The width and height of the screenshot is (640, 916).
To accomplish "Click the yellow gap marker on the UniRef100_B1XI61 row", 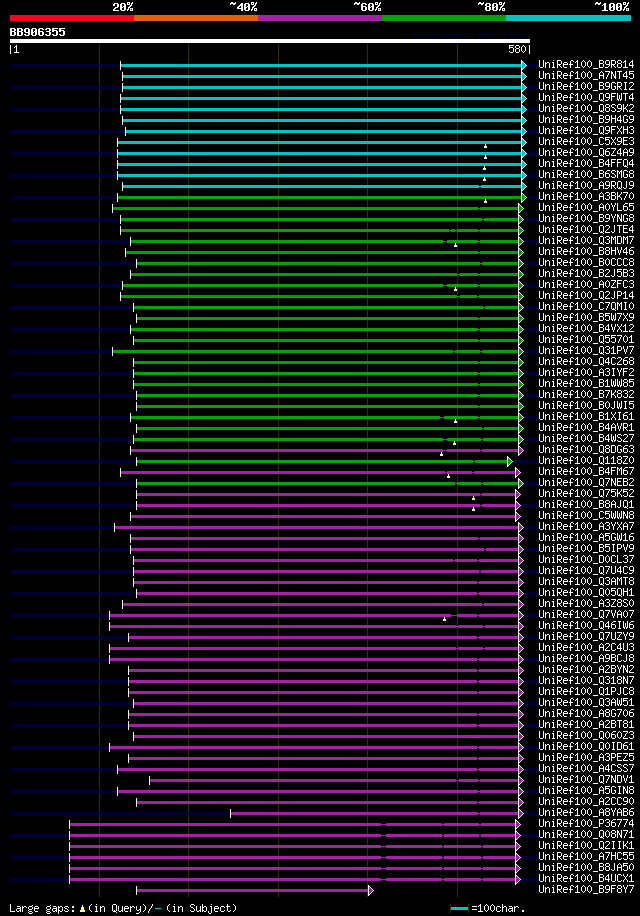I will tap(455, 421).
